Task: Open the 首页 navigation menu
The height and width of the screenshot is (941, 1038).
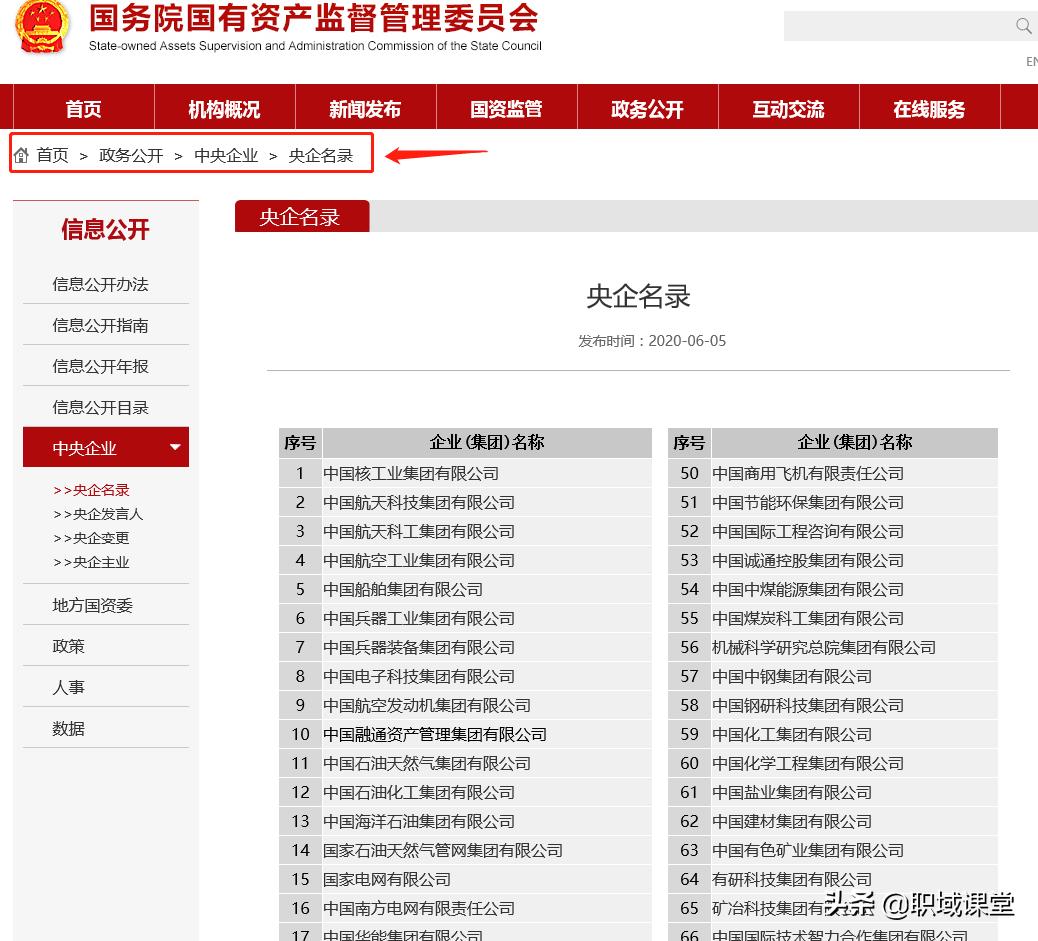Action: pyautogui.click(x=83, y=108)
